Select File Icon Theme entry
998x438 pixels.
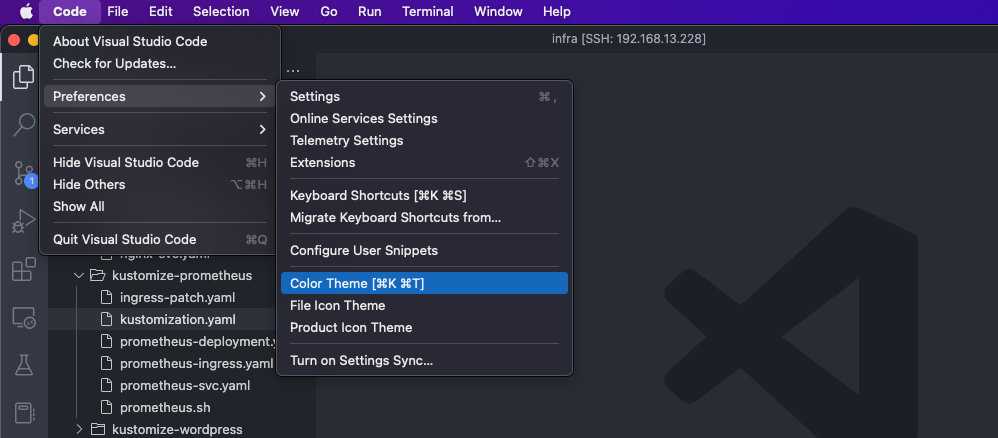[424, 306]
